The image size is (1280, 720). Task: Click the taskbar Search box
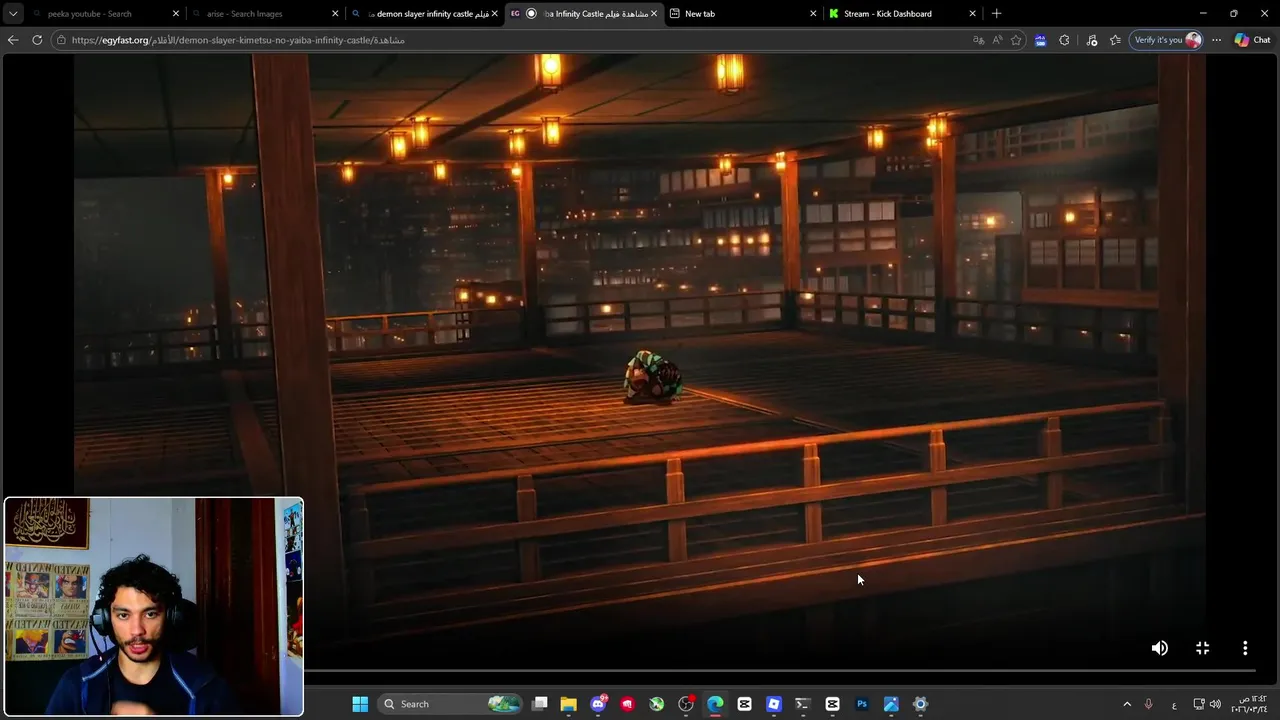[x=452, y=704]
